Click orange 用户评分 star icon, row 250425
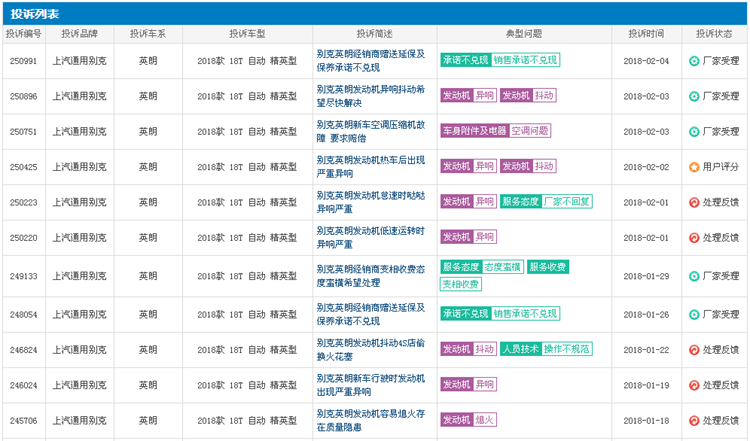 point(694,167)
